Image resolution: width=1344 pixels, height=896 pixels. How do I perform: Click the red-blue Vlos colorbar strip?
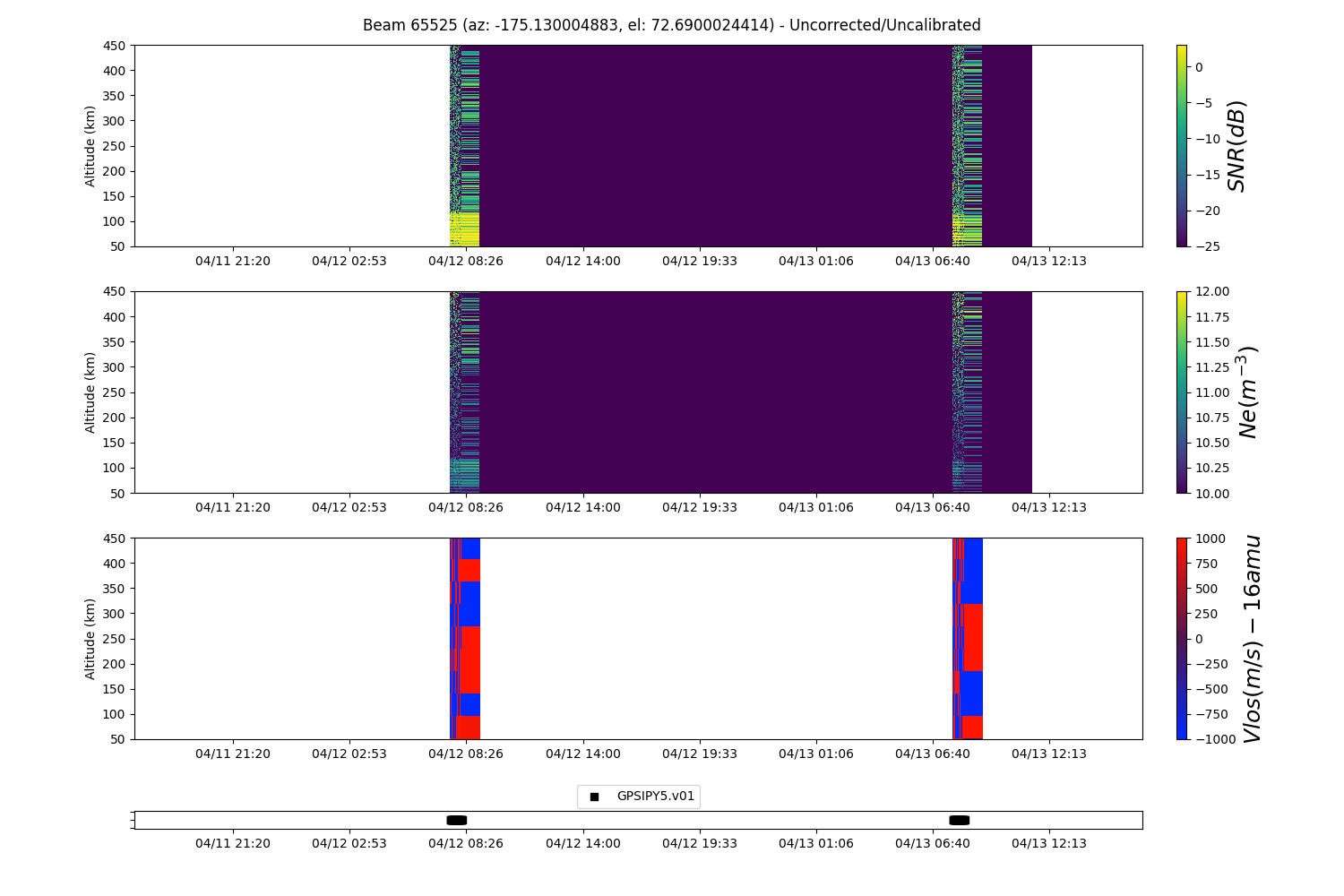(1181, 638)
